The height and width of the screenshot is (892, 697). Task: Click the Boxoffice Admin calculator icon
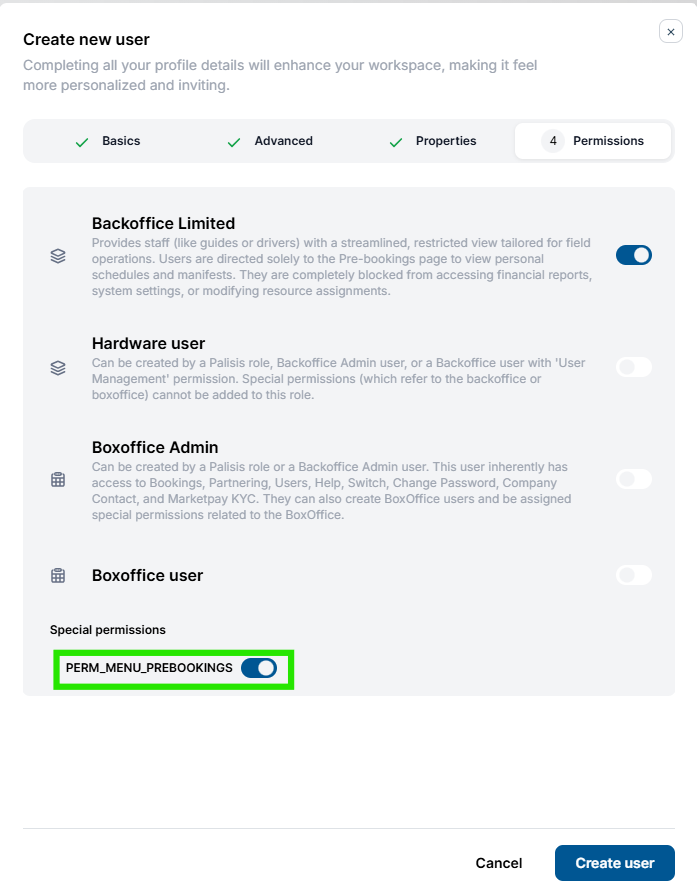click(x=58, y=480)
